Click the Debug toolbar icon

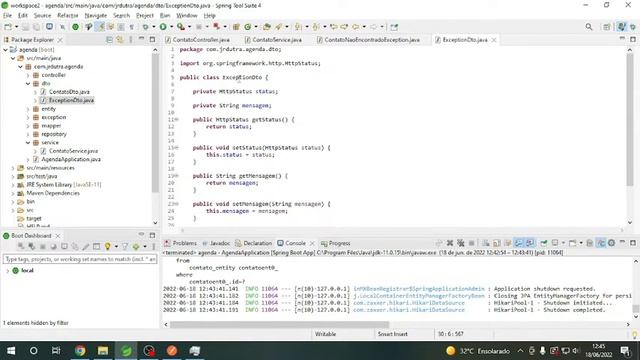[146, 27]
